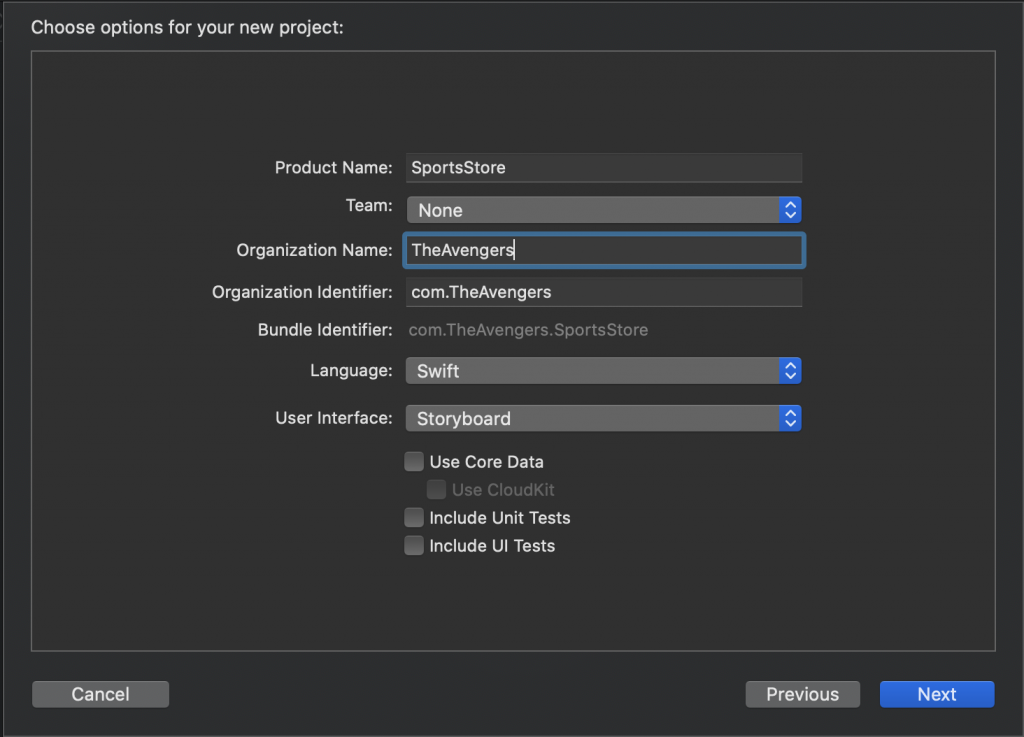
Task: Expand the Language dropdown set to Swift
Action: pos(592,371)
